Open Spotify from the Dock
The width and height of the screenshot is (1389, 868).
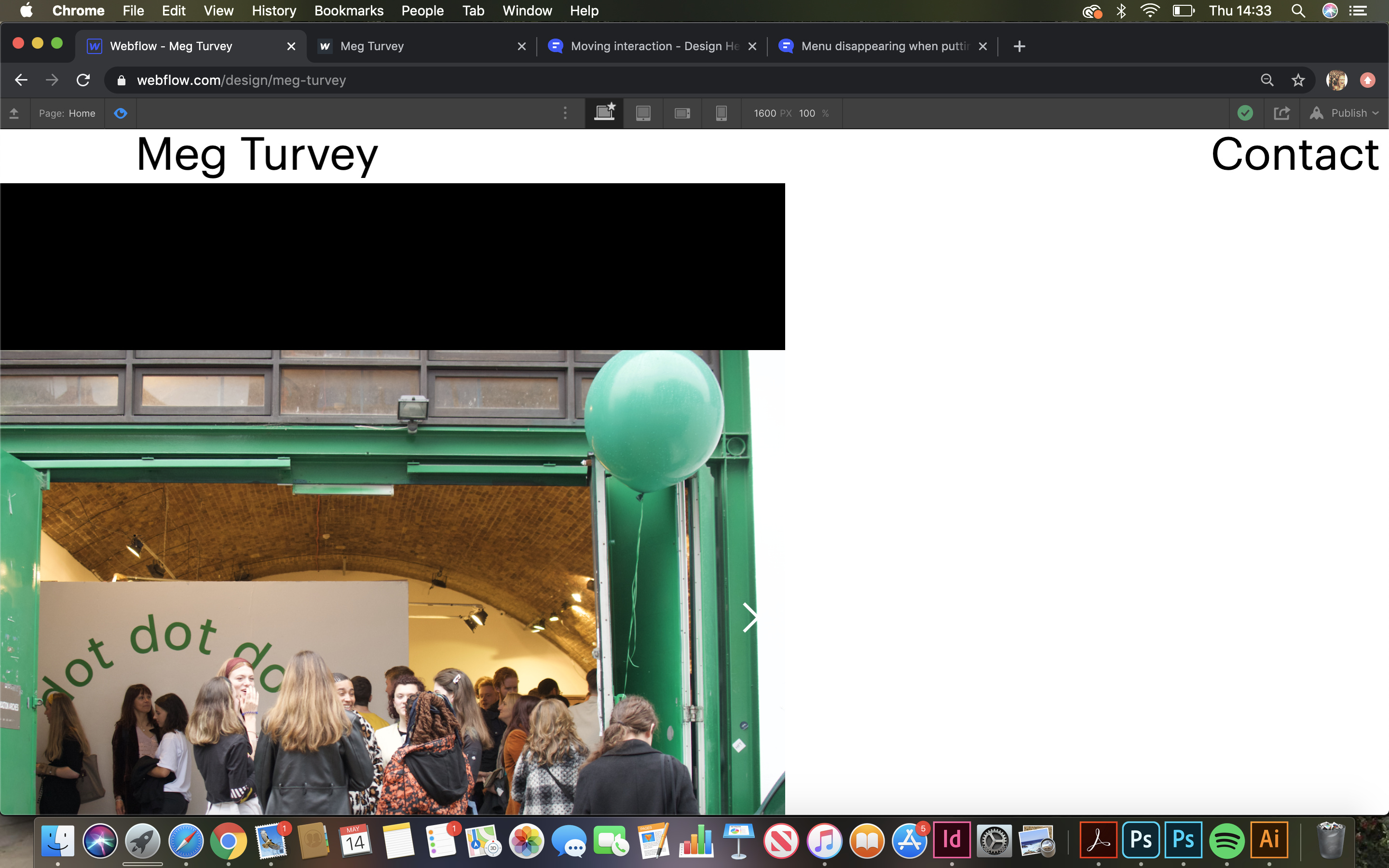tap(1226, 841)
